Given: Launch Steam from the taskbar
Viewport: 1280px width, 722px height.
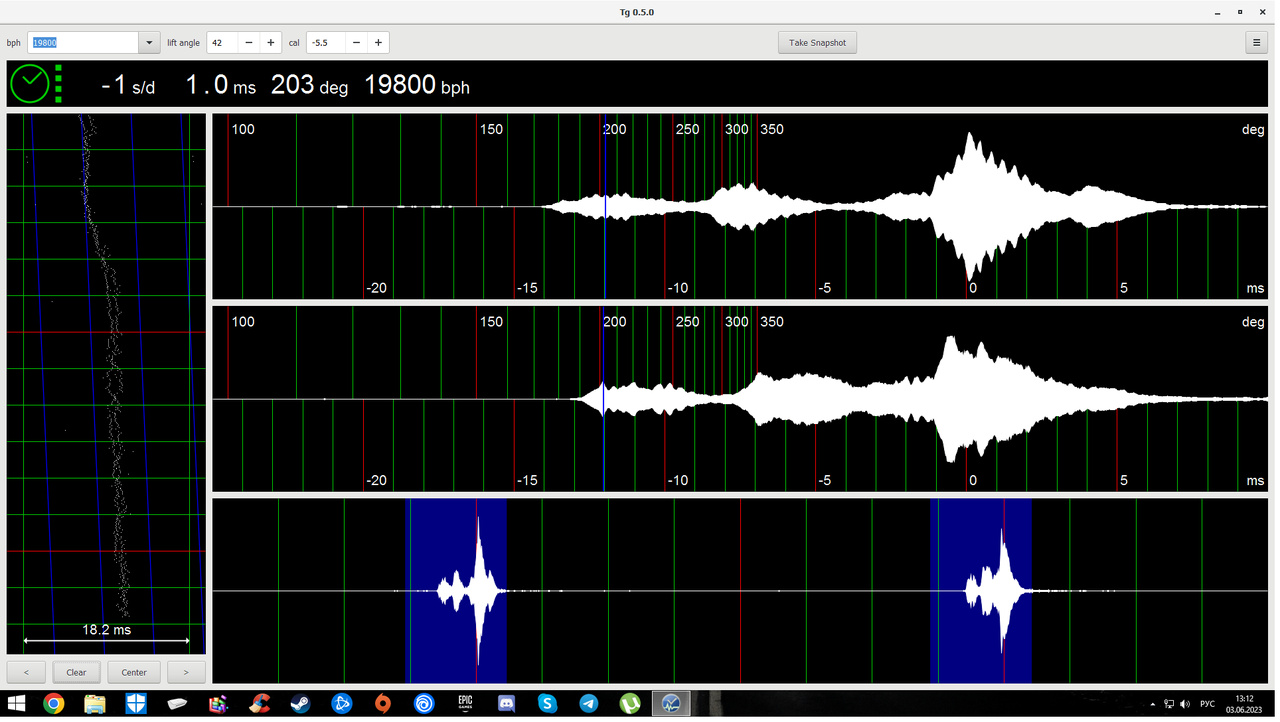Looking at the screenshot, I should click(300, 705).
